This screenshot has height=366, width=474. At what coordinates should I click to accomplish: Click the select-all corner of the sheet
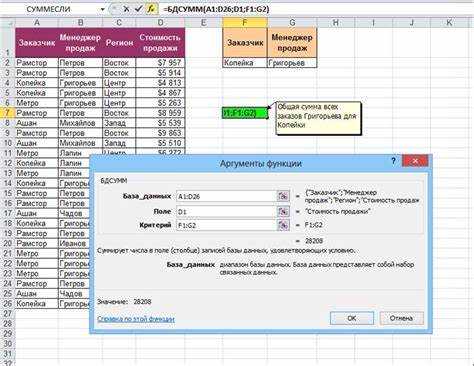pyautogui.click(x=7, y=23)
